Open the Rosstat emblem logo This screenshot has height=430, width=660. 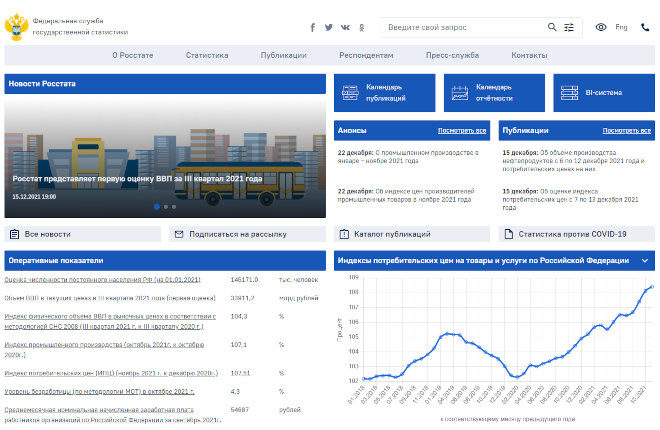[17, 25]
